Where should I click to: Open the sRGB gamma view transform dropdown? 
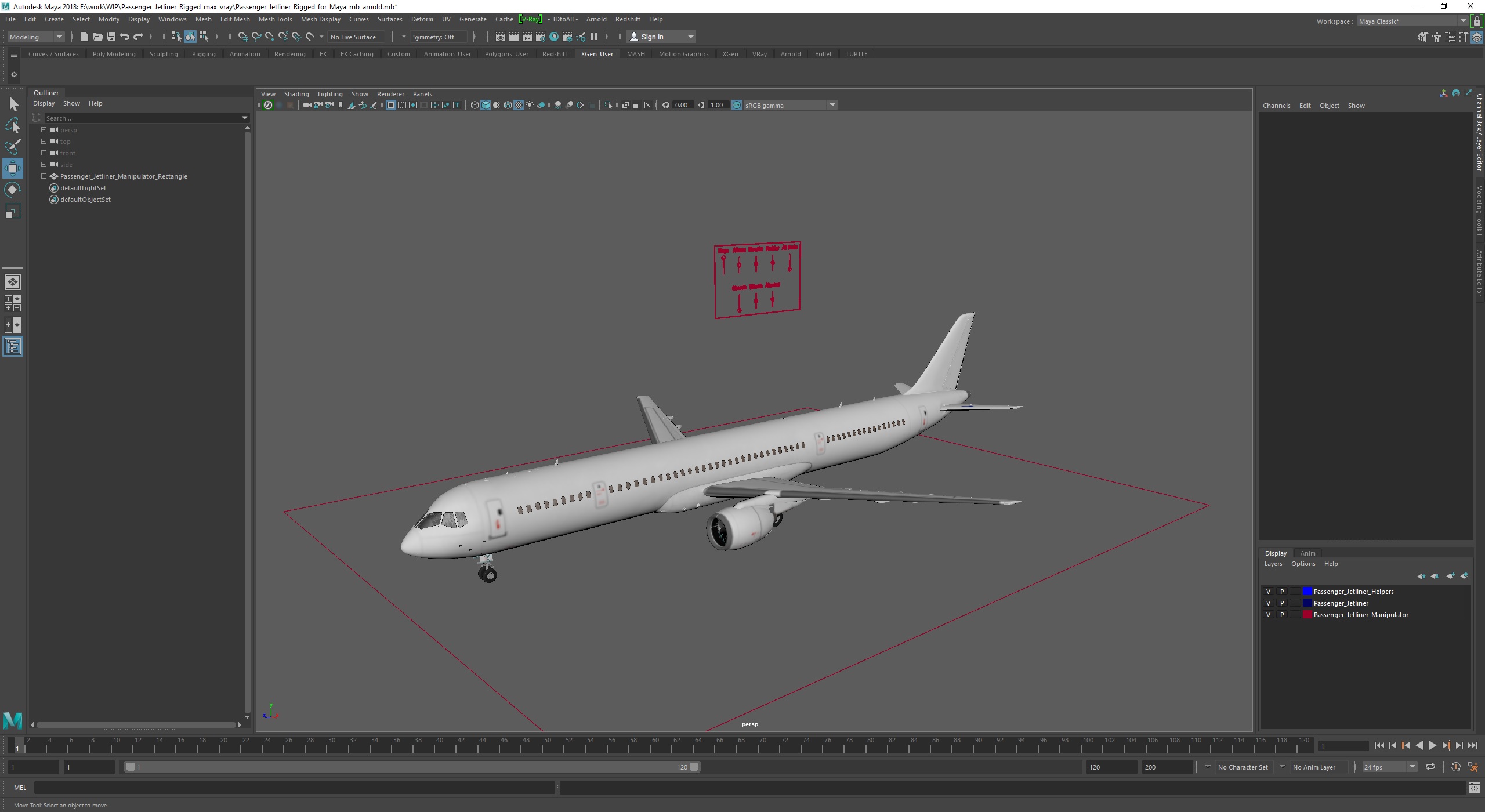(790, 105)
